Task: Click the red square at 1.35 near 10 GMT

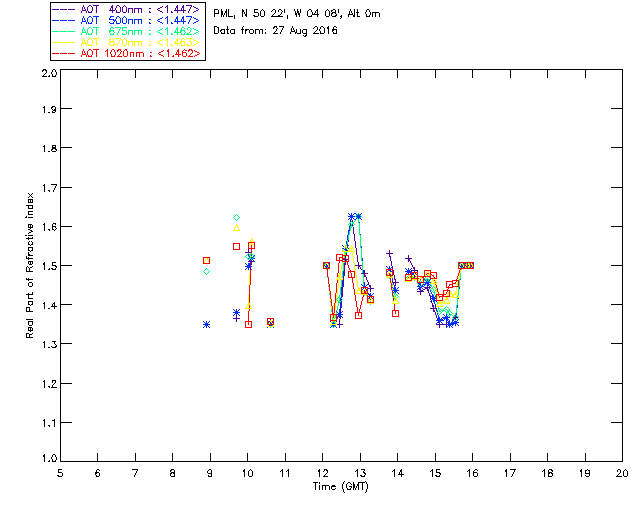Action: (x=248, y=325)
